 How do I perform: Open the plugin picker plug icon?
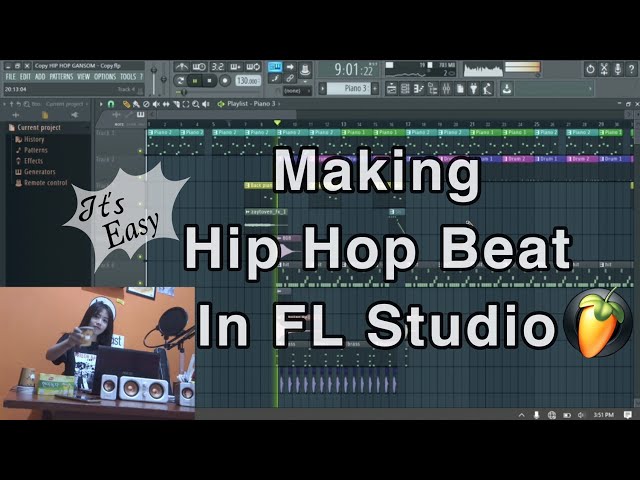pyautogui.click(x=473, y=89)
